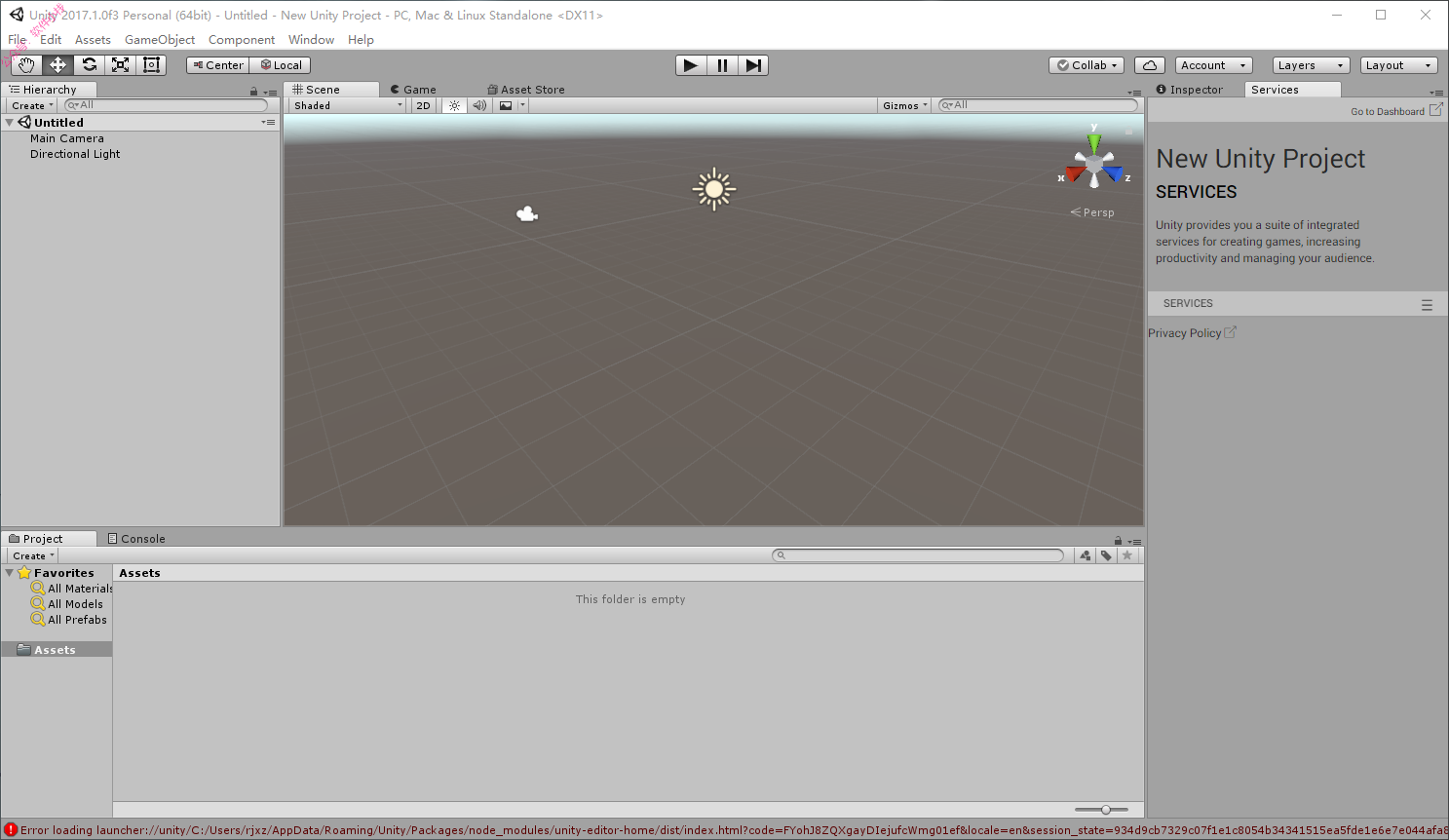Click the Hierarchy search field
Image resolution: width=1449 pixels, height=840 pixels.
pos(166,105)
